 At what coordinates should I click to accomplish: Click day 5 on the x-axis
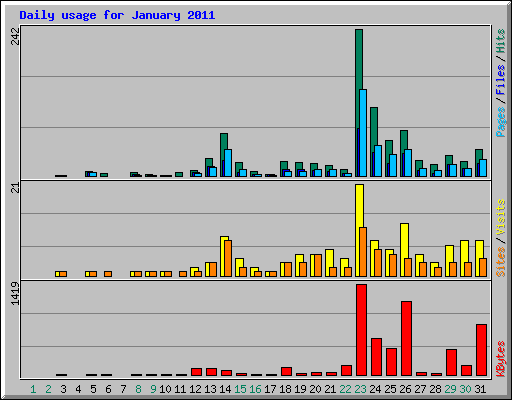tap(93, 389)
